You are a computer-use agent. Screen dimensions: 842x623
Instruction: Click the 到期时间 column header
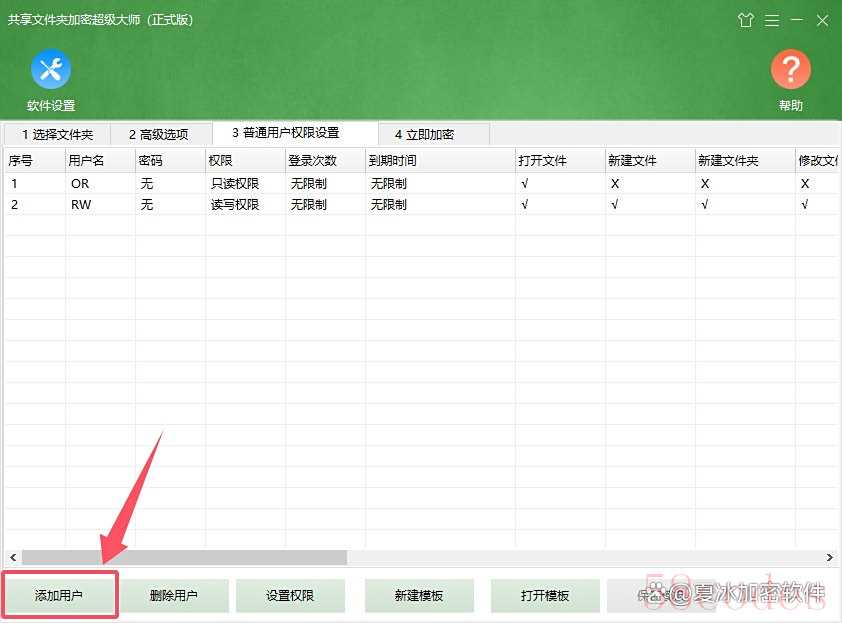pos(440,161)
